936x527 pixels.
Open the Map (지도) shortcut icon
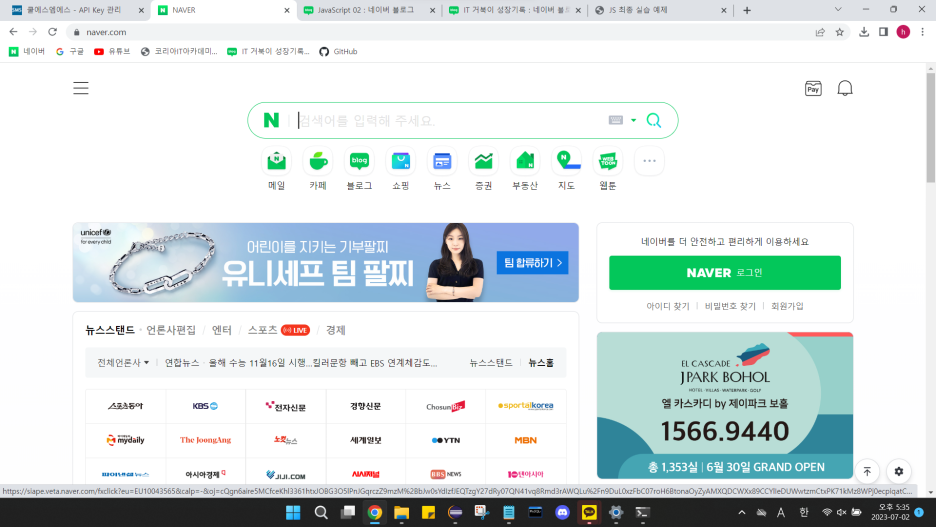pyautogui.click(x=566, y=161)
